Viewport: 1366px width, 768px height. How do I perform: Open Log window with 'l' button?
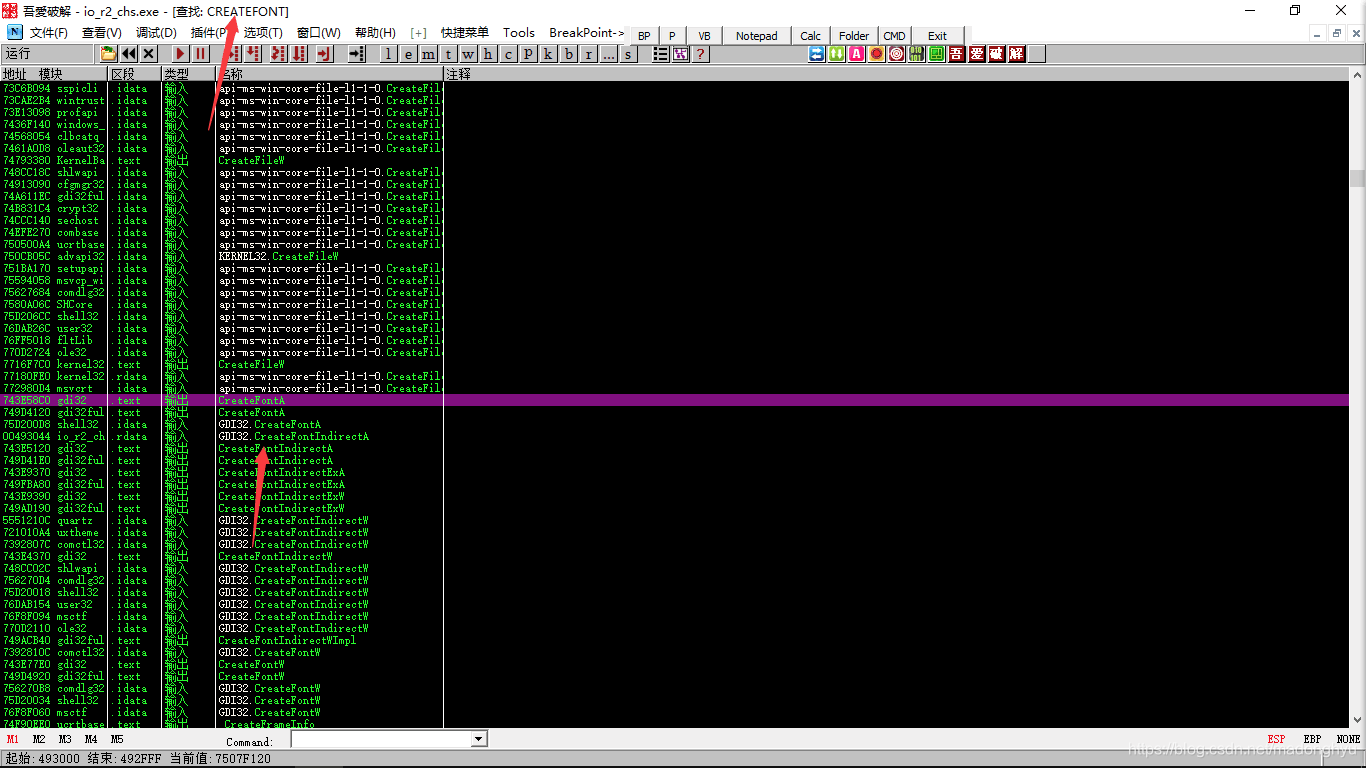pos(389,54)
